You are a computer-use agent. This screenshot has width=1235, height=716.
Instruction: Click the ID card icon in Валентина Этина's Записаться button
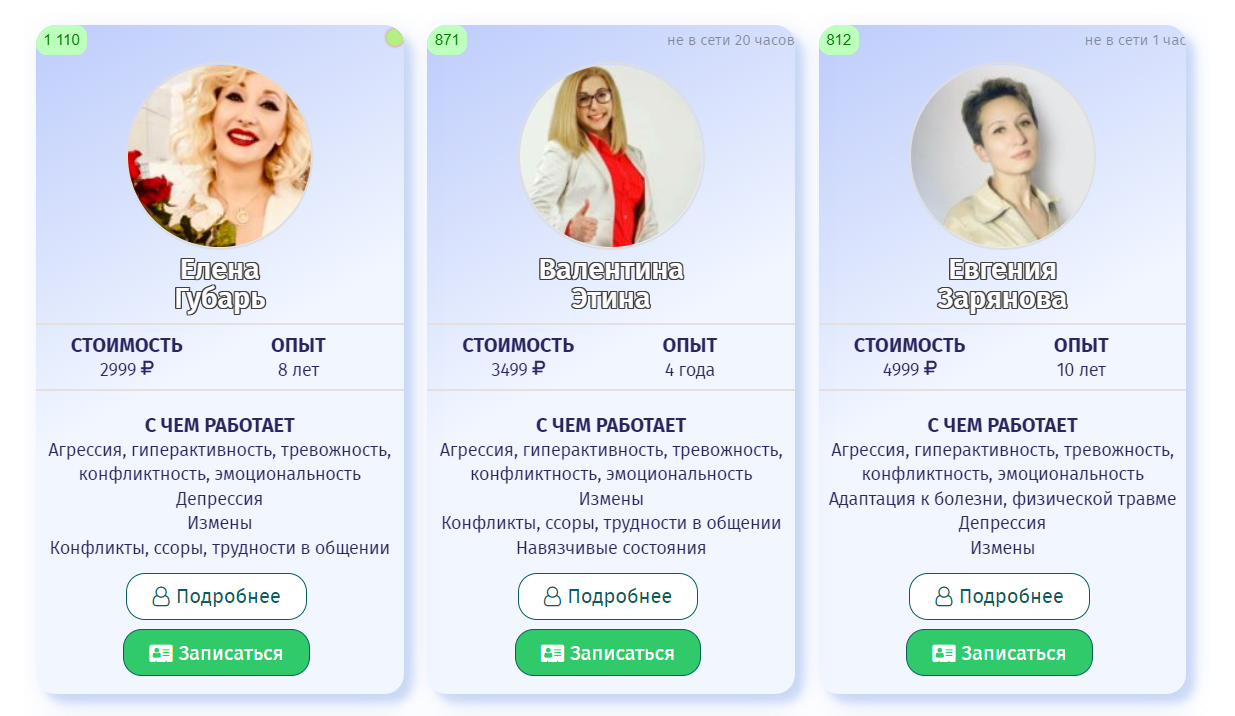coord(552,653)
